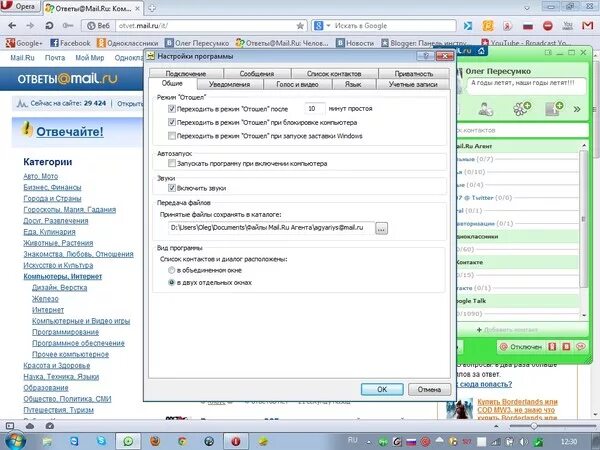The width and height of the screenshot is (600, 450).
Task: Click Opera zoom slider handle
Action: (x=533, y=426)
